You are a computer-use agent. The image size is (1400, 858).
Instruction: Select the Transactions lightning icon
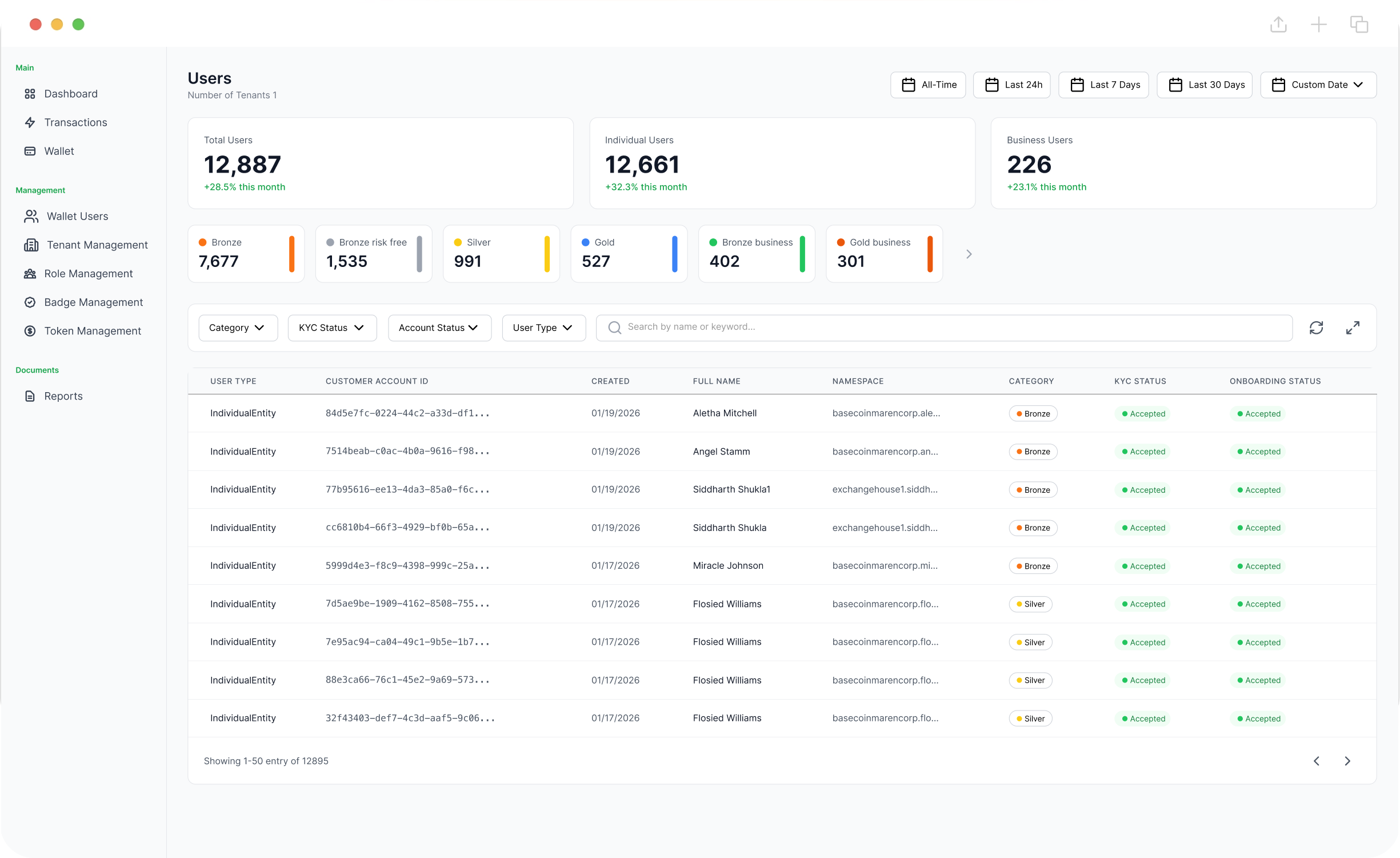point(31,122)
